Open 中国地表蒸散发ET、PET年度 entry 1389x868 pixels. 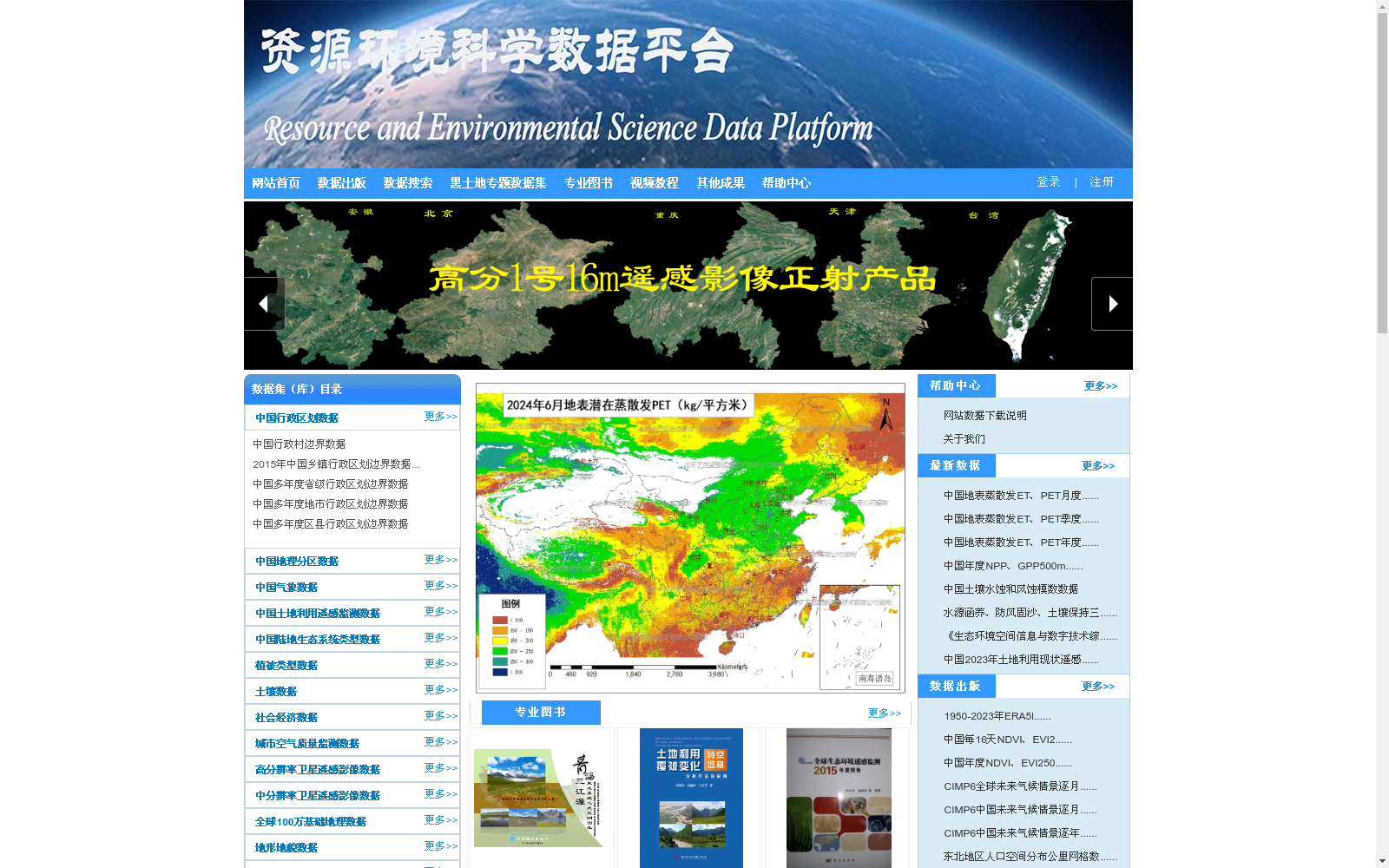pyautogui.click(x=1022, y=542)
